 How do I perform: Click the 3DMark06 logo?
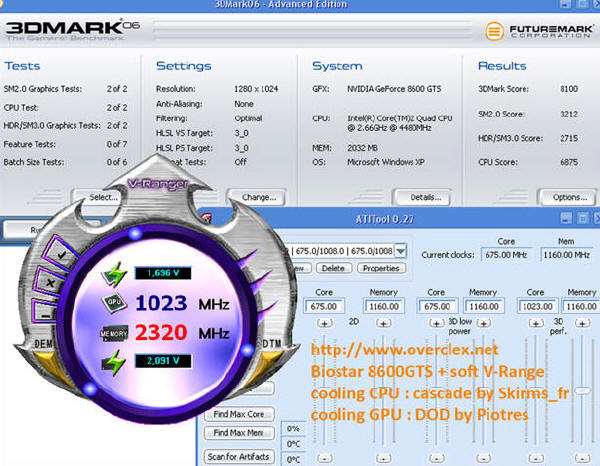pos(72,29)
